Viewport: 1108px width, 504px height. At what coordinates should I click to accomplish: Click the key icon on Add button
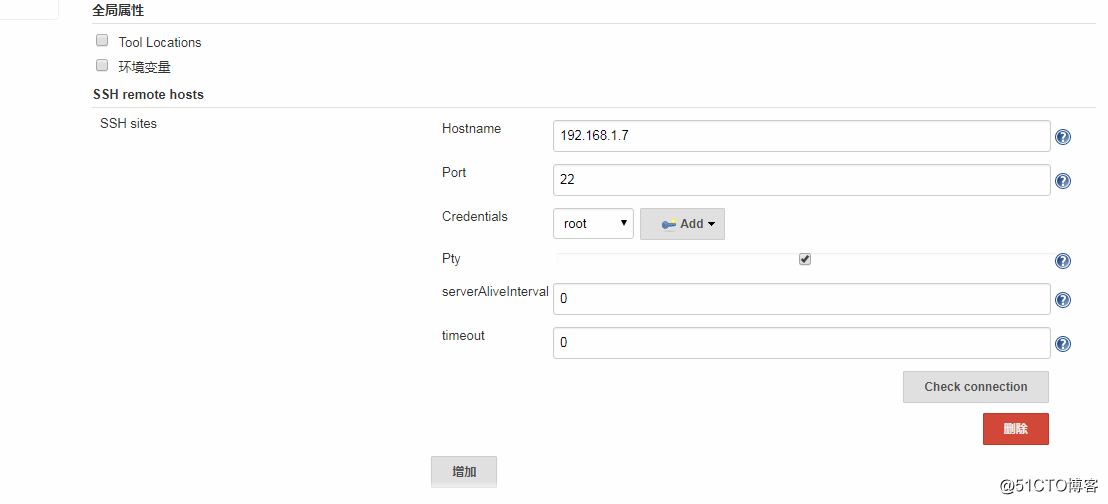click(x=668, y=224)
